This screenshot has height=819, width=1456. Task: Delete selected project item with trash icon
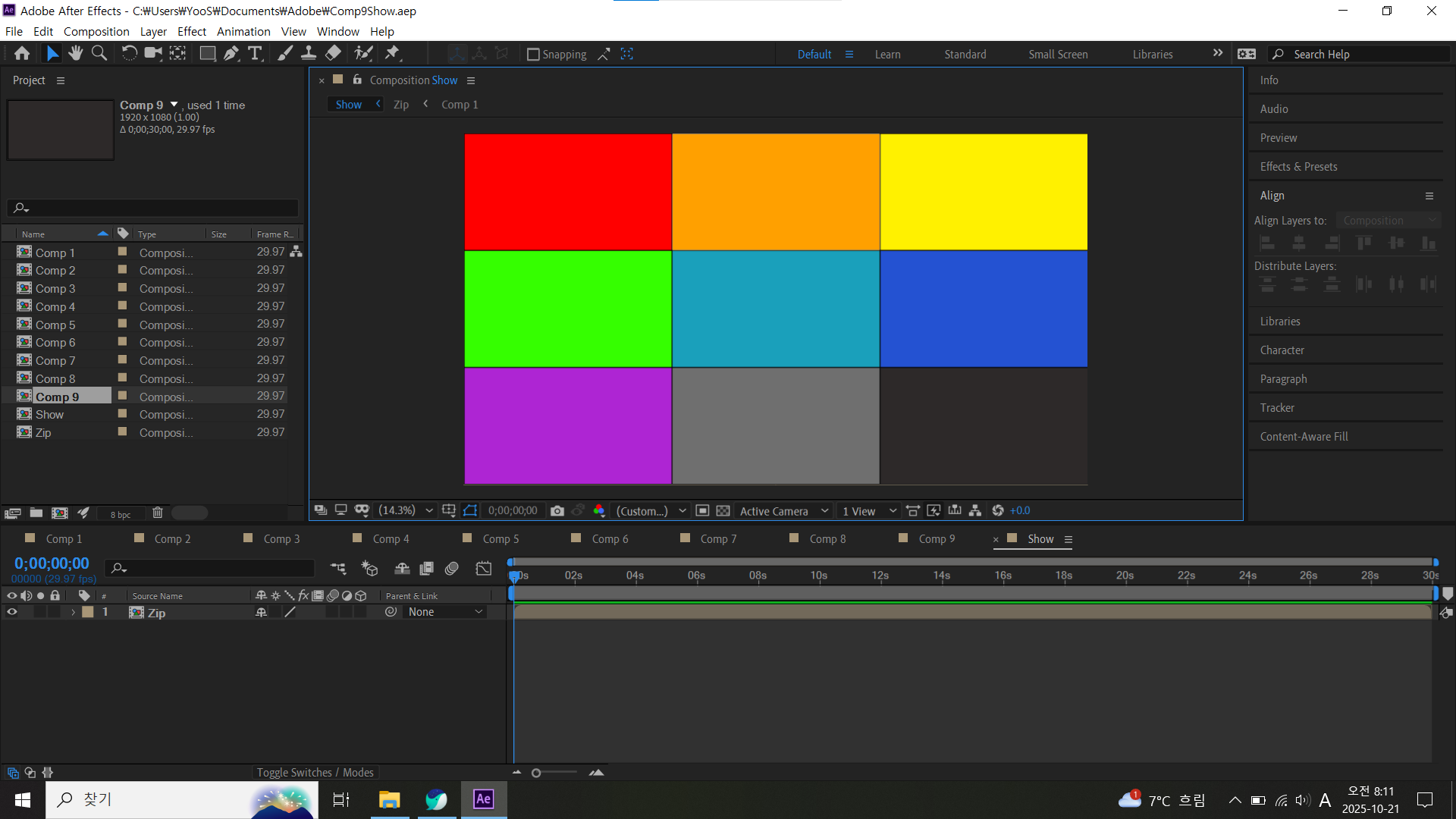pyautogui.click(x=158, y=513)
